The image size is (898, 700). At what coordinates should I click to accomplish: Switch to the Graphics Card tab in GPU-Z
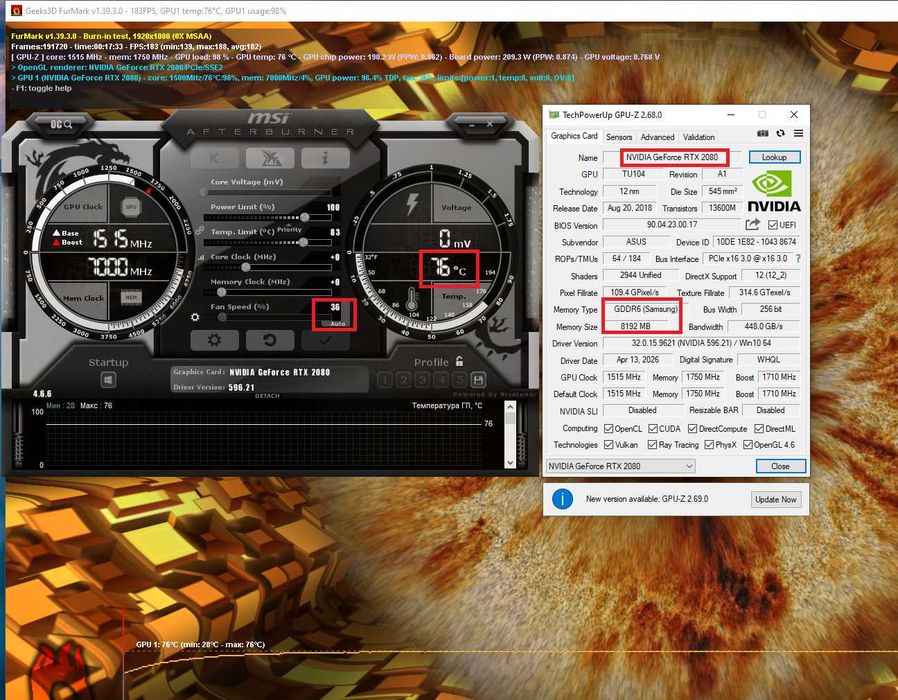[x=574, y=136]
